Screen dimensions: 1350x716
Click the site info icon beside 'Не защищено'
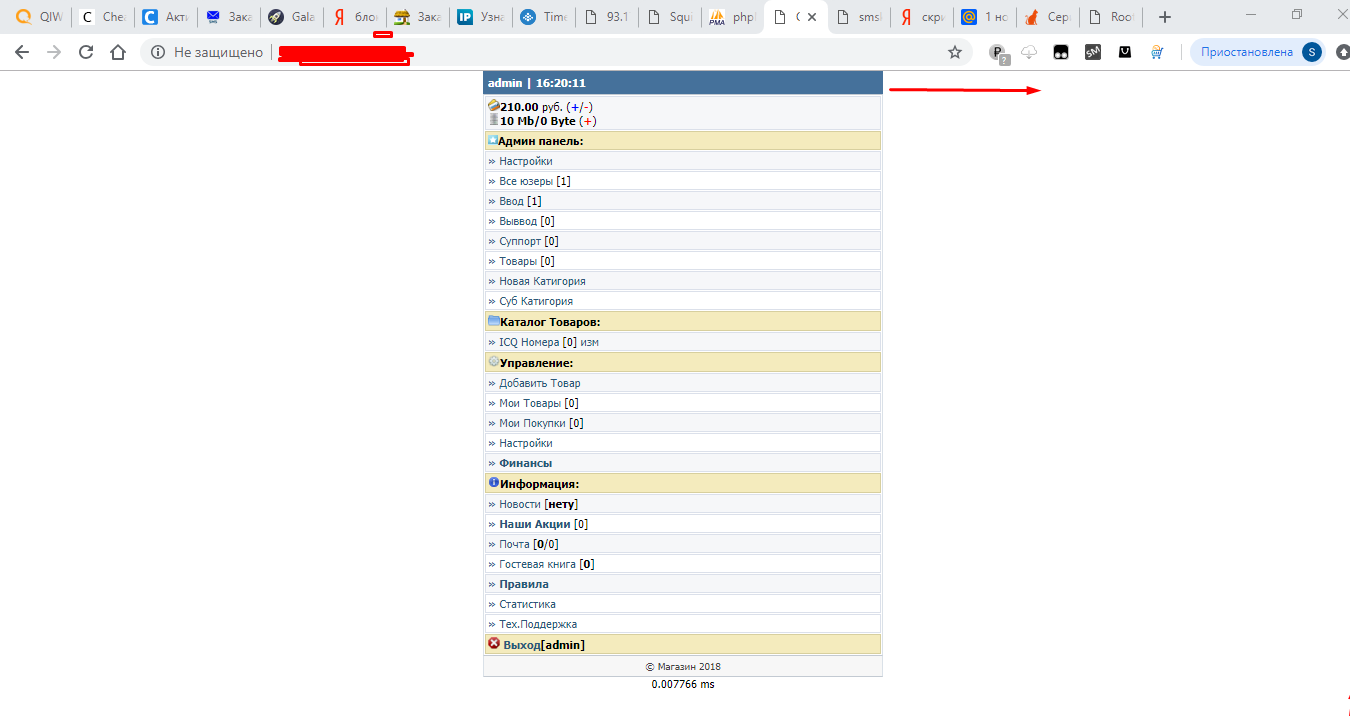[158, 53]
